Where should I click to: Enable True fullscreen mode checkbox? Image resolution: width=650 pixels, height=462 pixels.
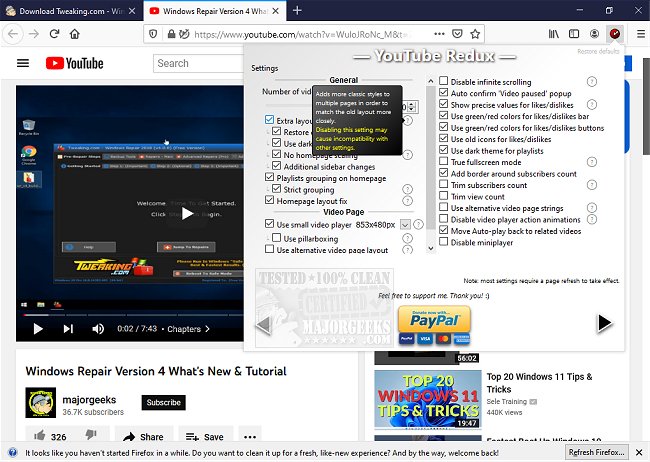[444, 161]
